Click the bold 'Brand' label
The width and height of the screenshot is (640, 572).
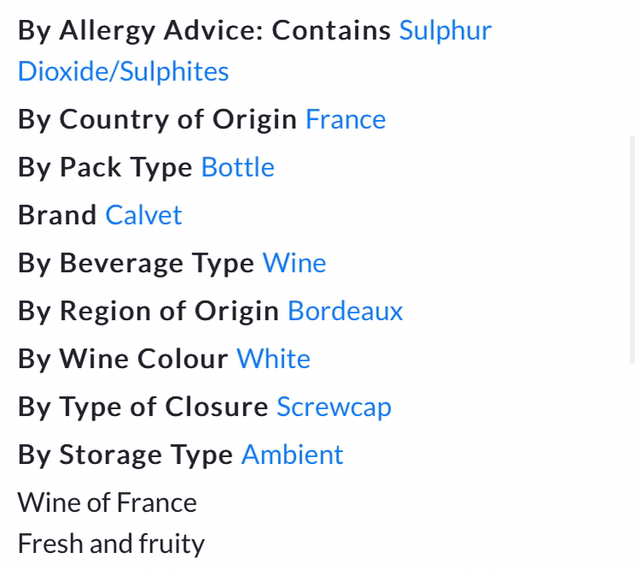(57, 215)
